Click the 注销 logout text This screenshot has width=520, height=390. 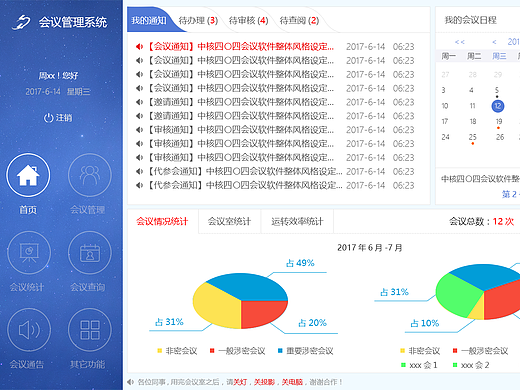point(64,118)
